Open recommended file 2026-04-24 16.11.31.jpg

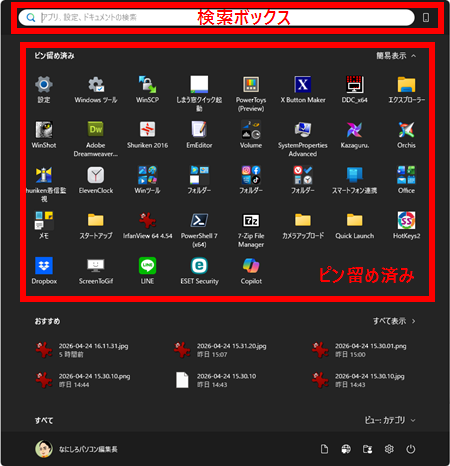[82, 350]
